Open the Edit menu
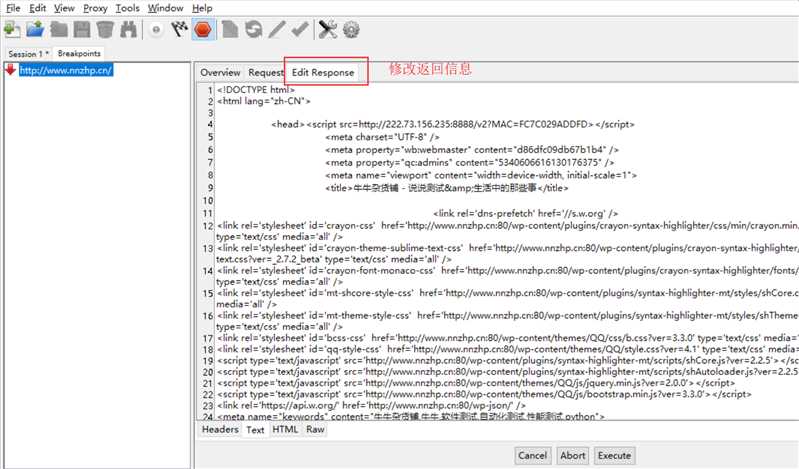Image resolution: width=799 pixels, height=469 pixels. [x=37, y=8]
